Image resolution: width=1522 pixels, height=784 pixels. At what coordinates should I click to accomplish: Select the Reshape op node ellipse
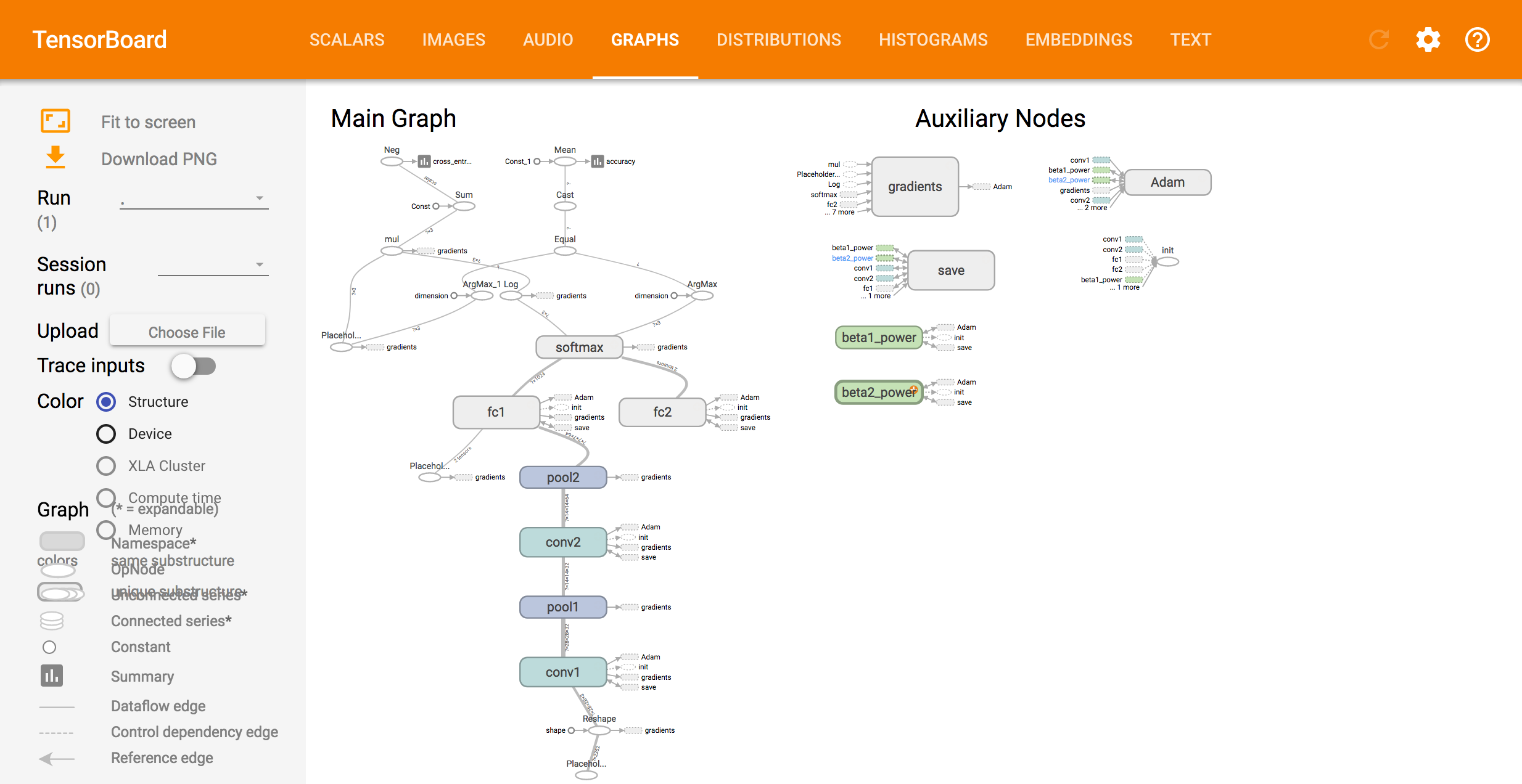click(599, 730)
